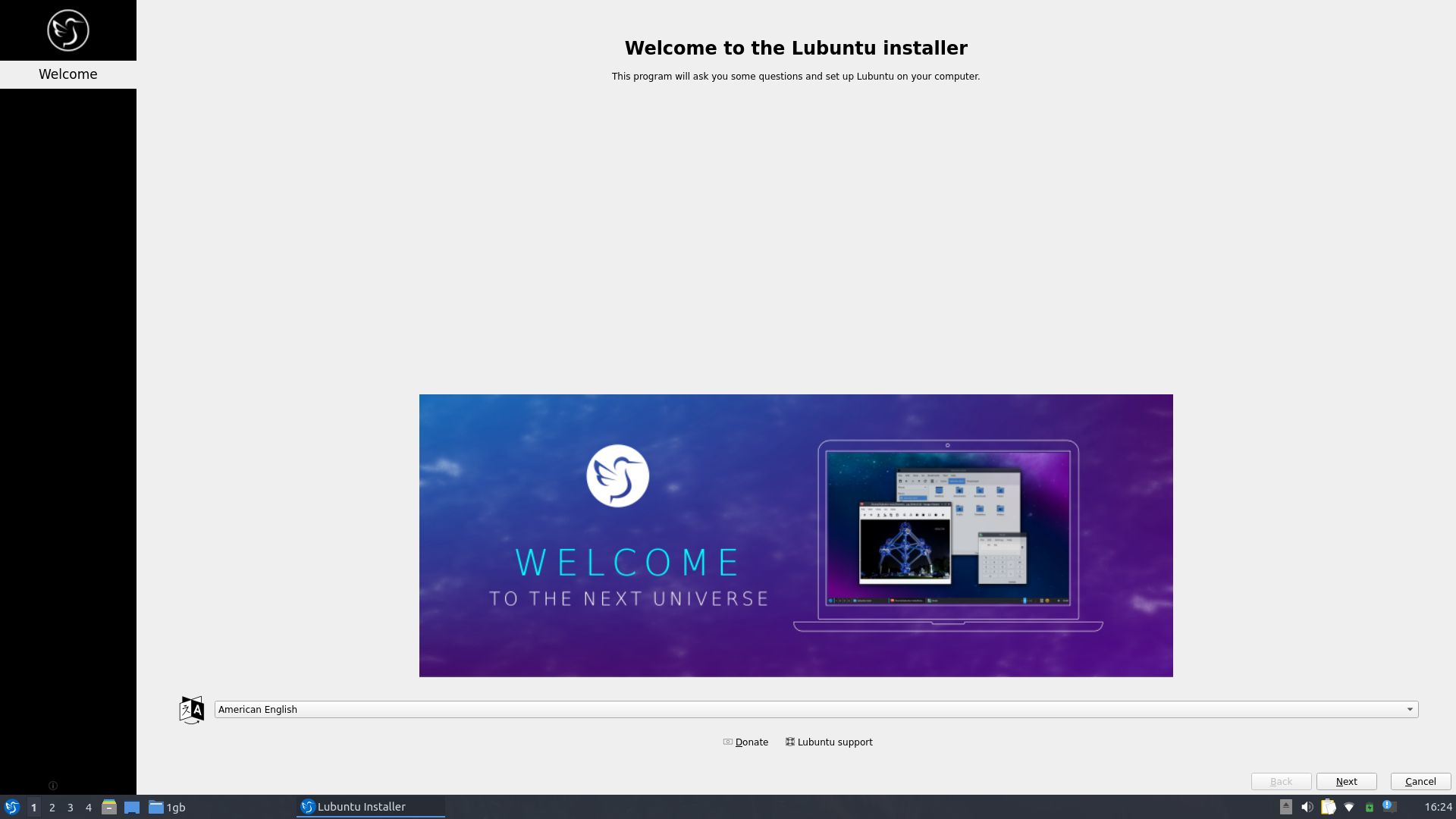Switch to virtual desktop 3
The height and width of the screenshot is (819, 1456).
click(x=70, y=808)
